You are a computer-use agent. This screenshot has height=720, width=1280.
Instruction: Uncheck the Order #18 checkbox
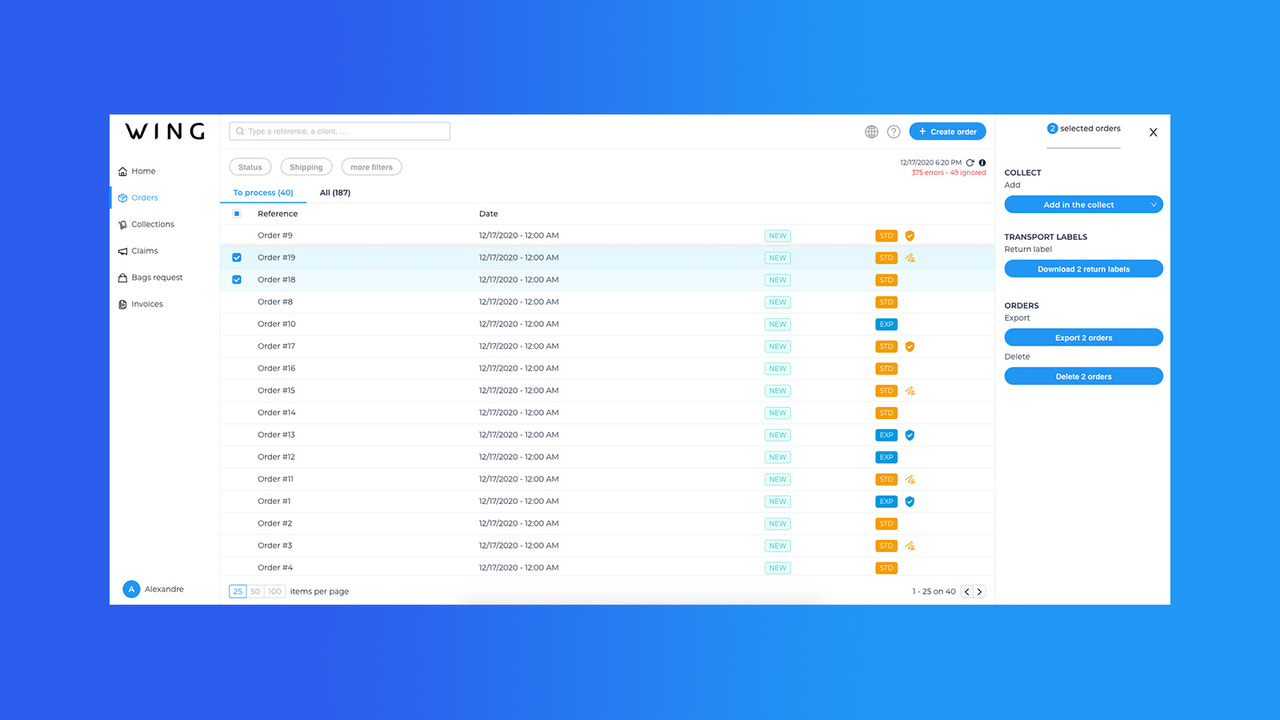click(x=236, y=279)
